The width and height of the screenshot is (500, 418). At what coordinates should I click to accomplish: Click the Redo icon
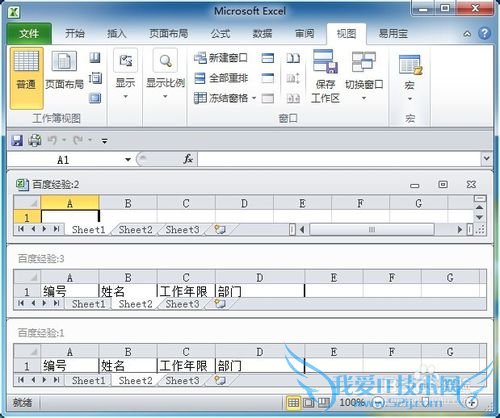pos(78,140)
